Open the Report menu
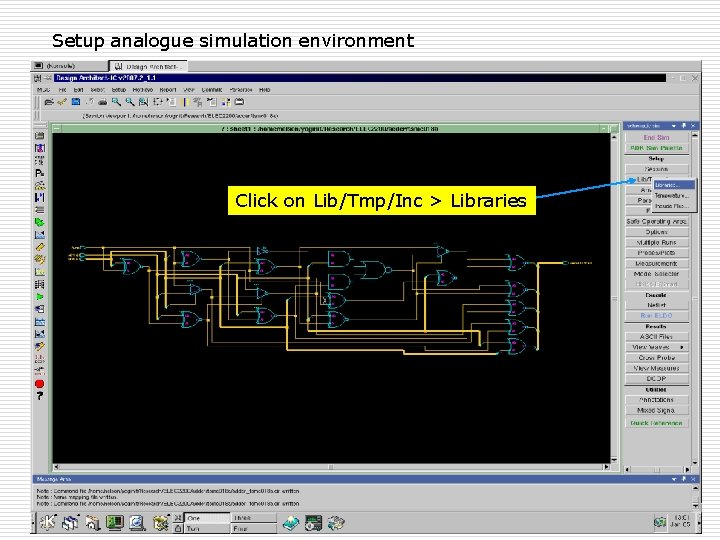The height and width of the screenshot is (540, 720). 168,90
